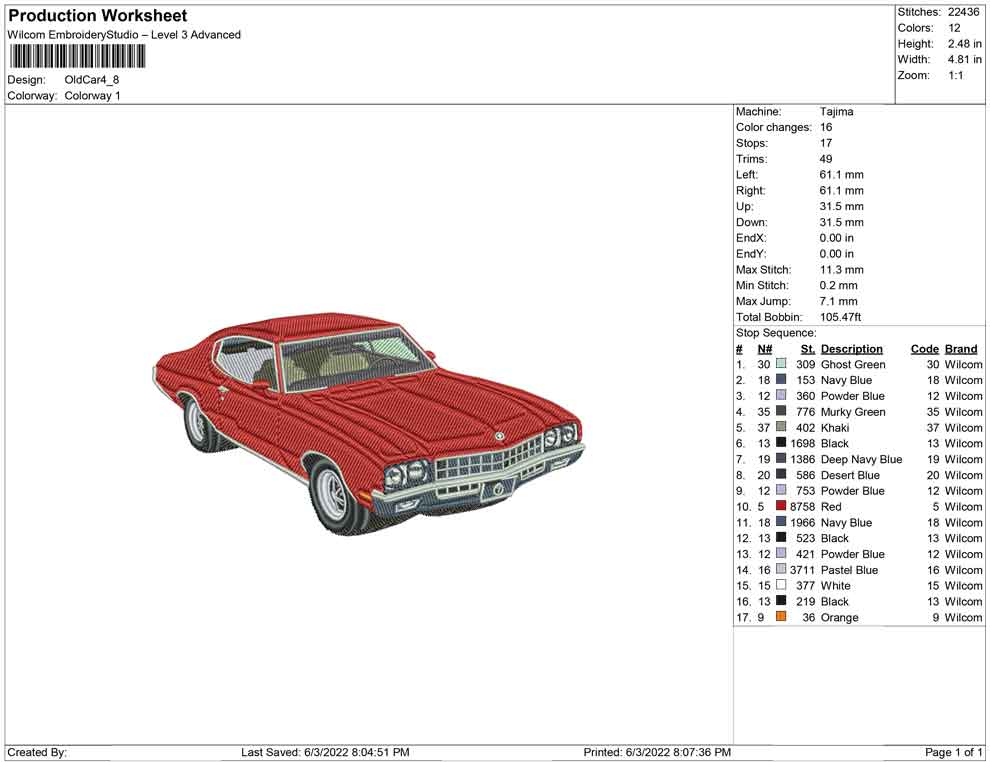Click the Red swatch in row 10
This screenshot has height=762, width=990.
tap(781, 506)
